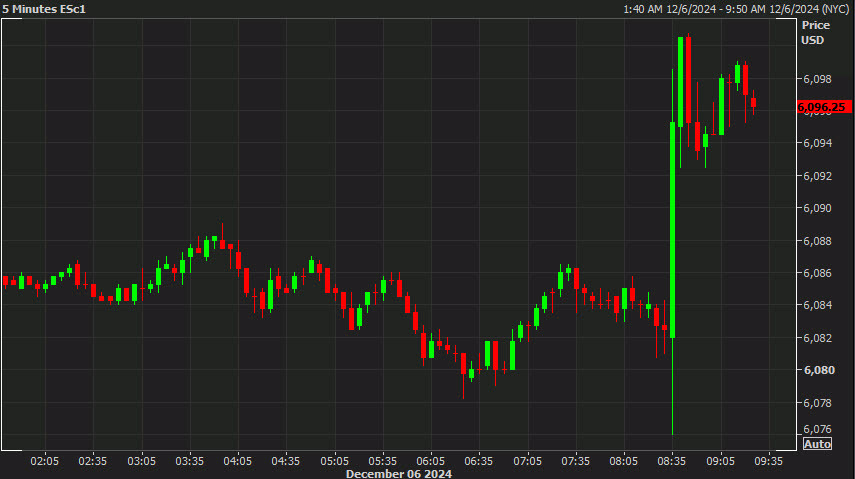Click the 6,086 price axis label
Screen dimensions: 855x479
click(x=817, y=273)
